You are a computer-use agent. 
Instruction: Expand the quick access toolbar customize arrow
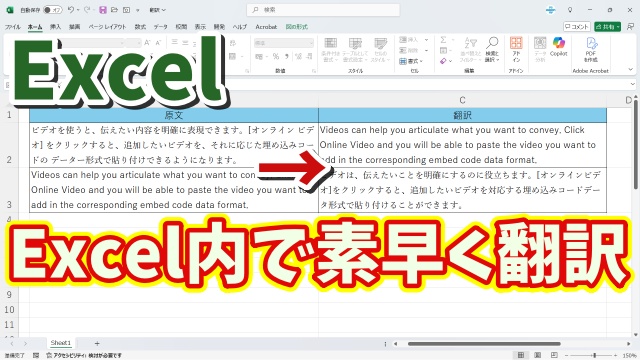click(x=138, y=10)
